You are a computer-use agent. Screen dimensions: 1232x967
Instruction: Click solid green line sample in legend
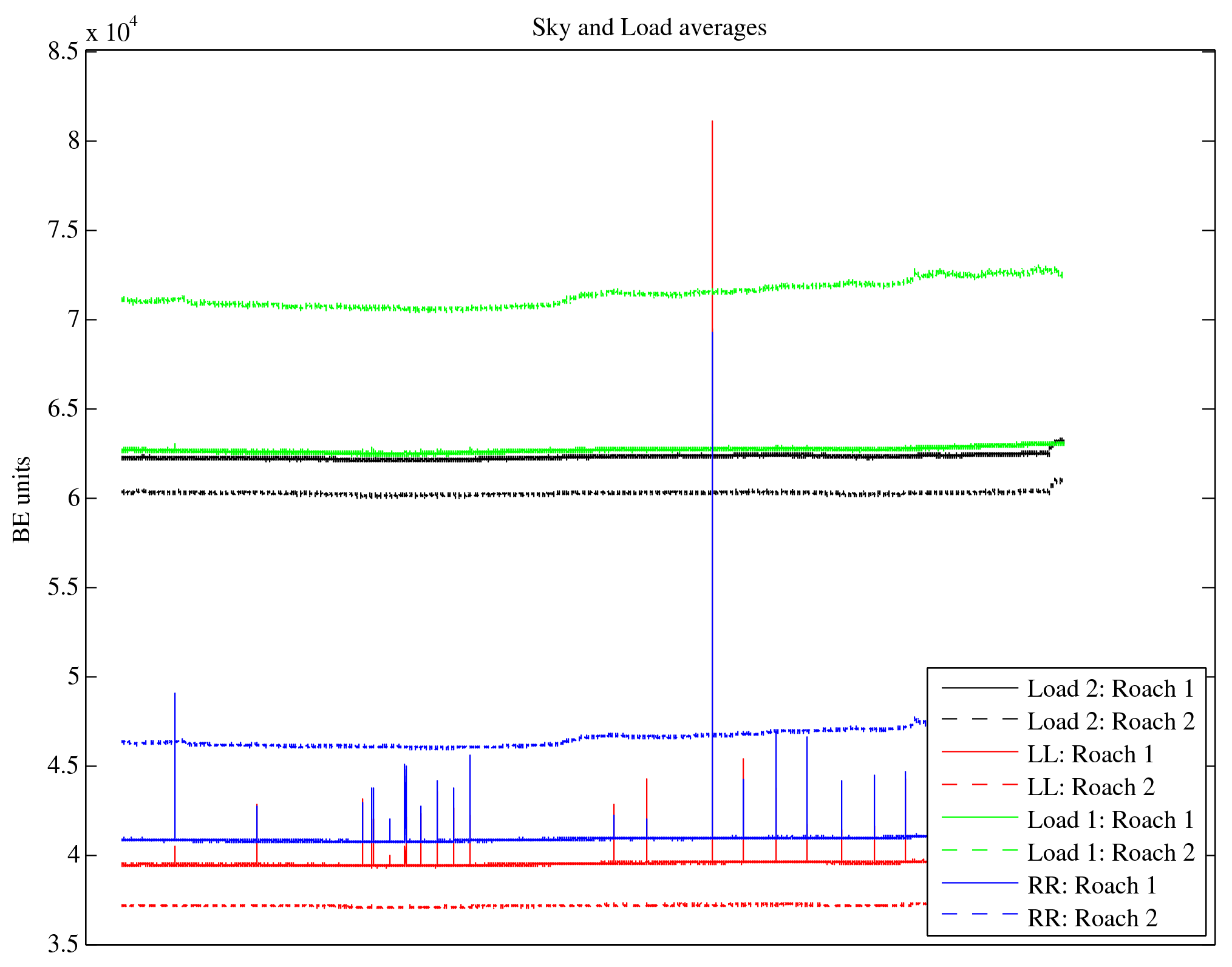(979, 818)
